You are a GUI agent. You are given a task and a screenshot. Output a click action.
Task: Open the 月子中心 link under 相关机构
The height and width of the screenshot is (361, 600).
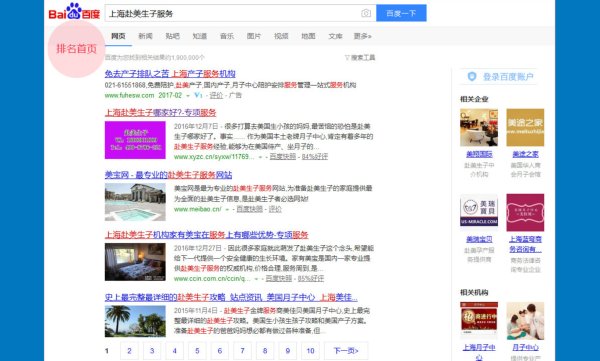[x=525, y=348]
